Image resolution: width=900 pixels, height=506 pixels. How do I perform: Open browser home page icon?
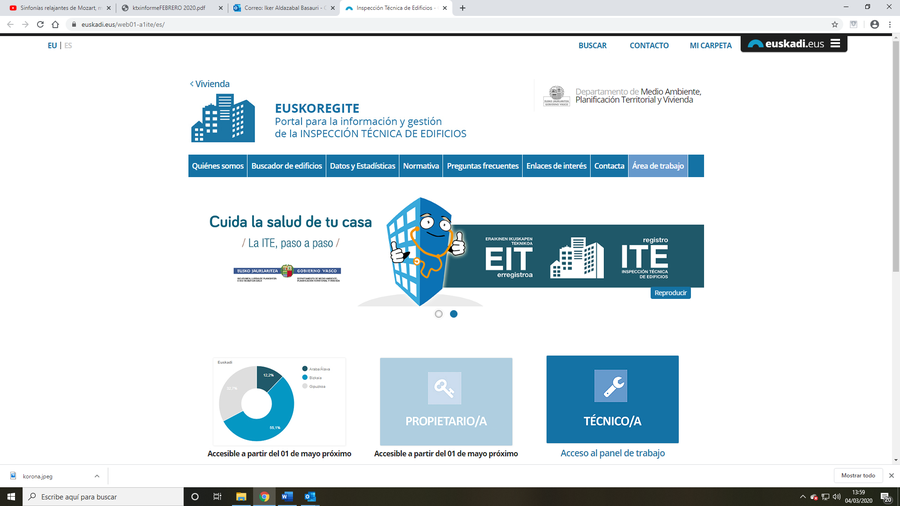pyautogui.click(x=55, y=25)
